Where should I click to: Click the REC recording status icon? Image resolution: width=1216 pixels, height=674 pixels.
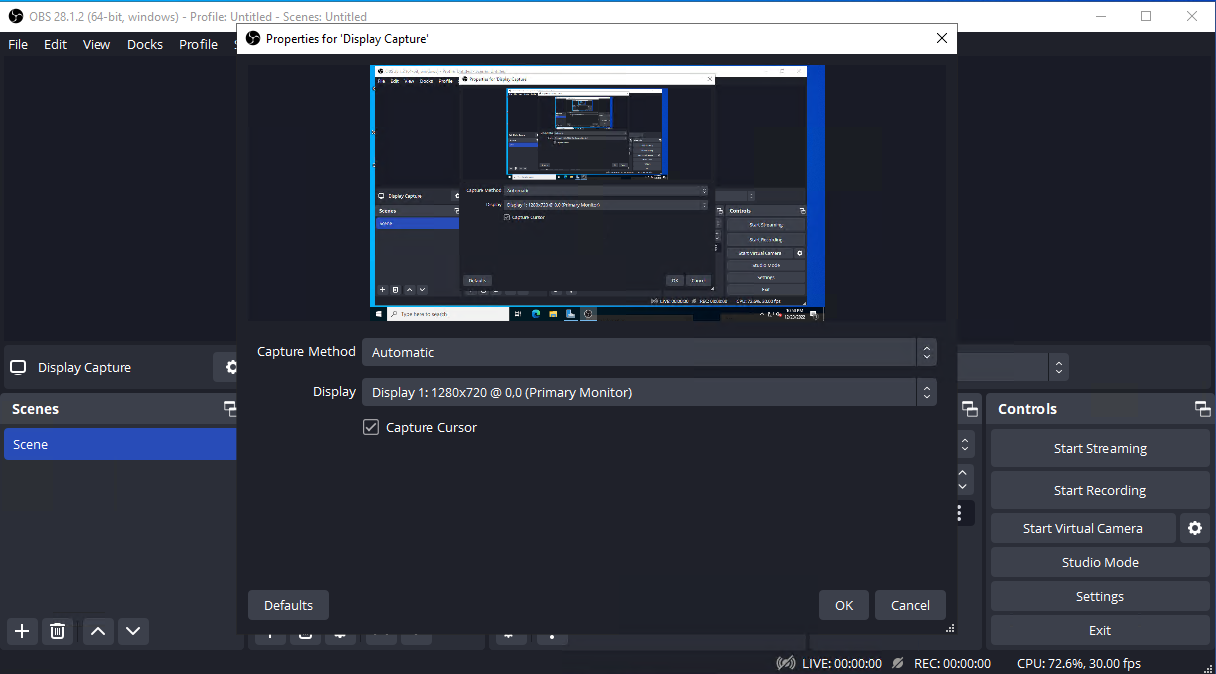(x=898, y=663)
